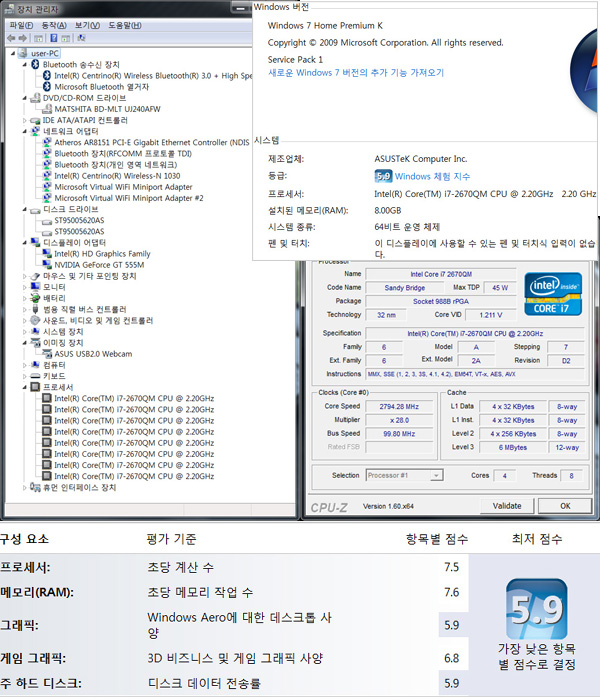Open the 파일(F) menu in Device Manager
This screenshot has width=600, height=700.
click(x=21, y=25)
